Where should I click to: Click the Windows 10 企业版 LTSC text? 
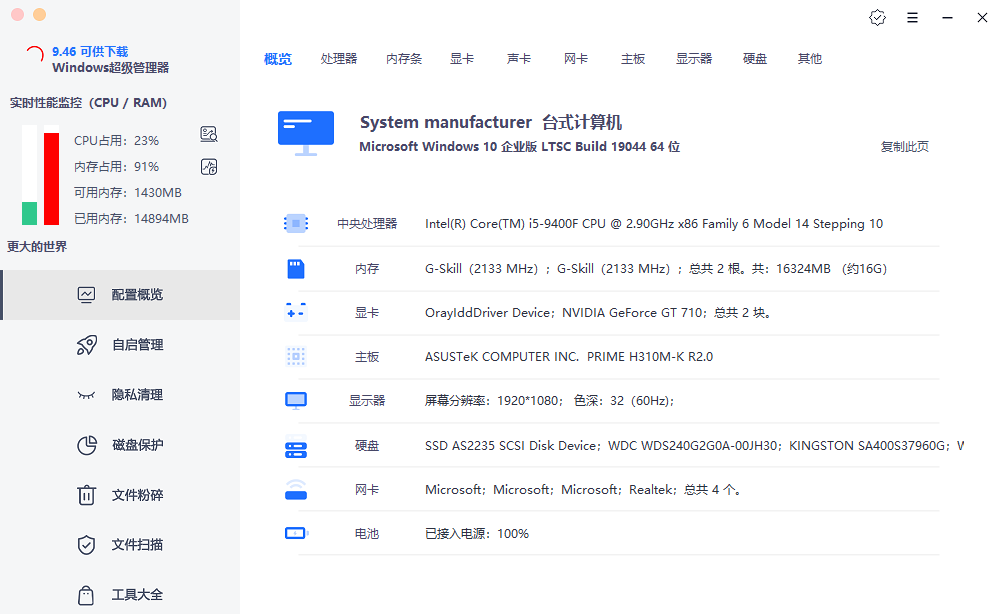click(x=519, y=146)
